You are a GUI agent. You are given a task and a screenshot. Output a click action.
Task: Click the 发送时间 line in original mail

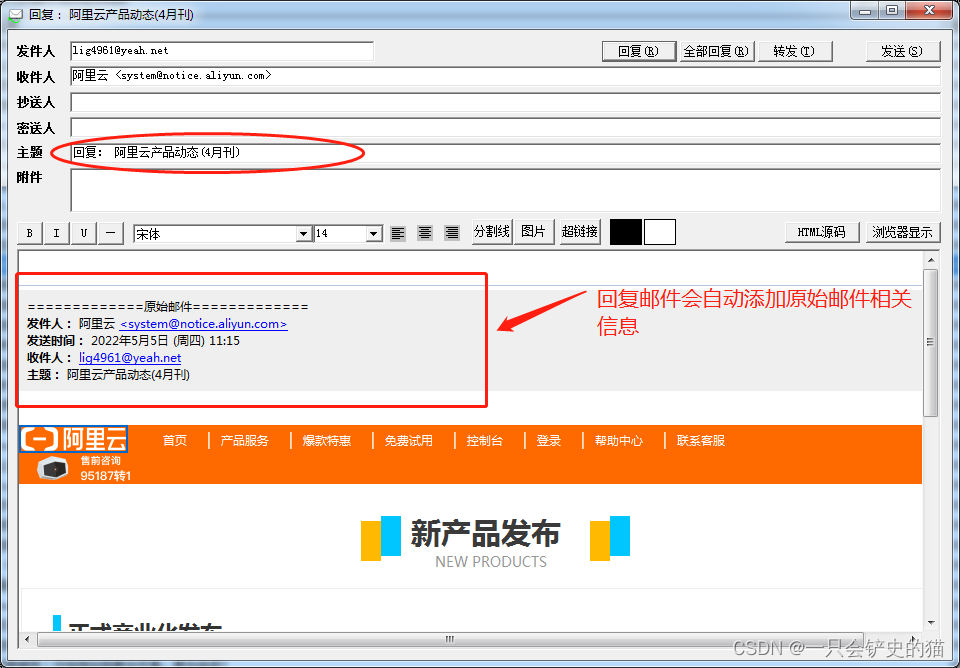coord(133,340)
